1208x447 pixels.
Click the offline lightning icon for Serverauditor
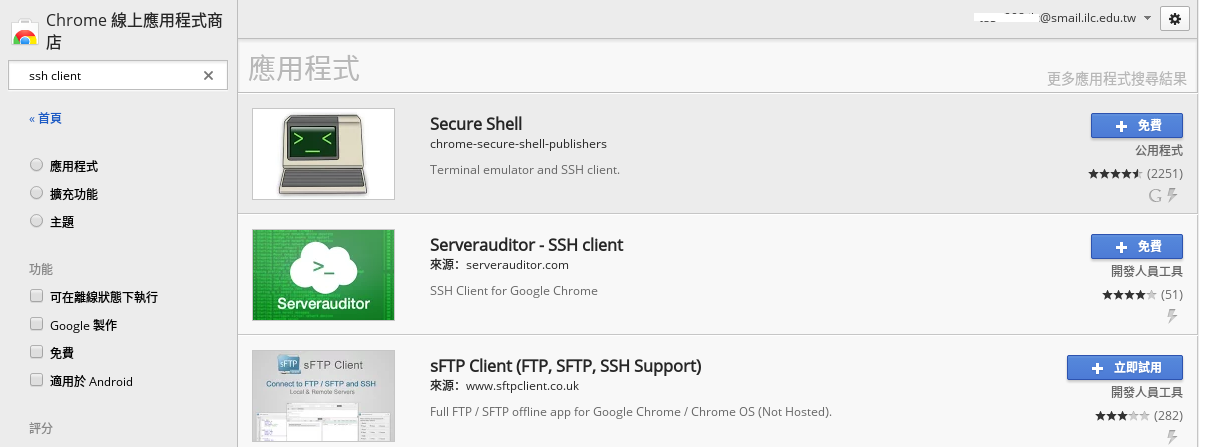click(x=1173, y=316)
